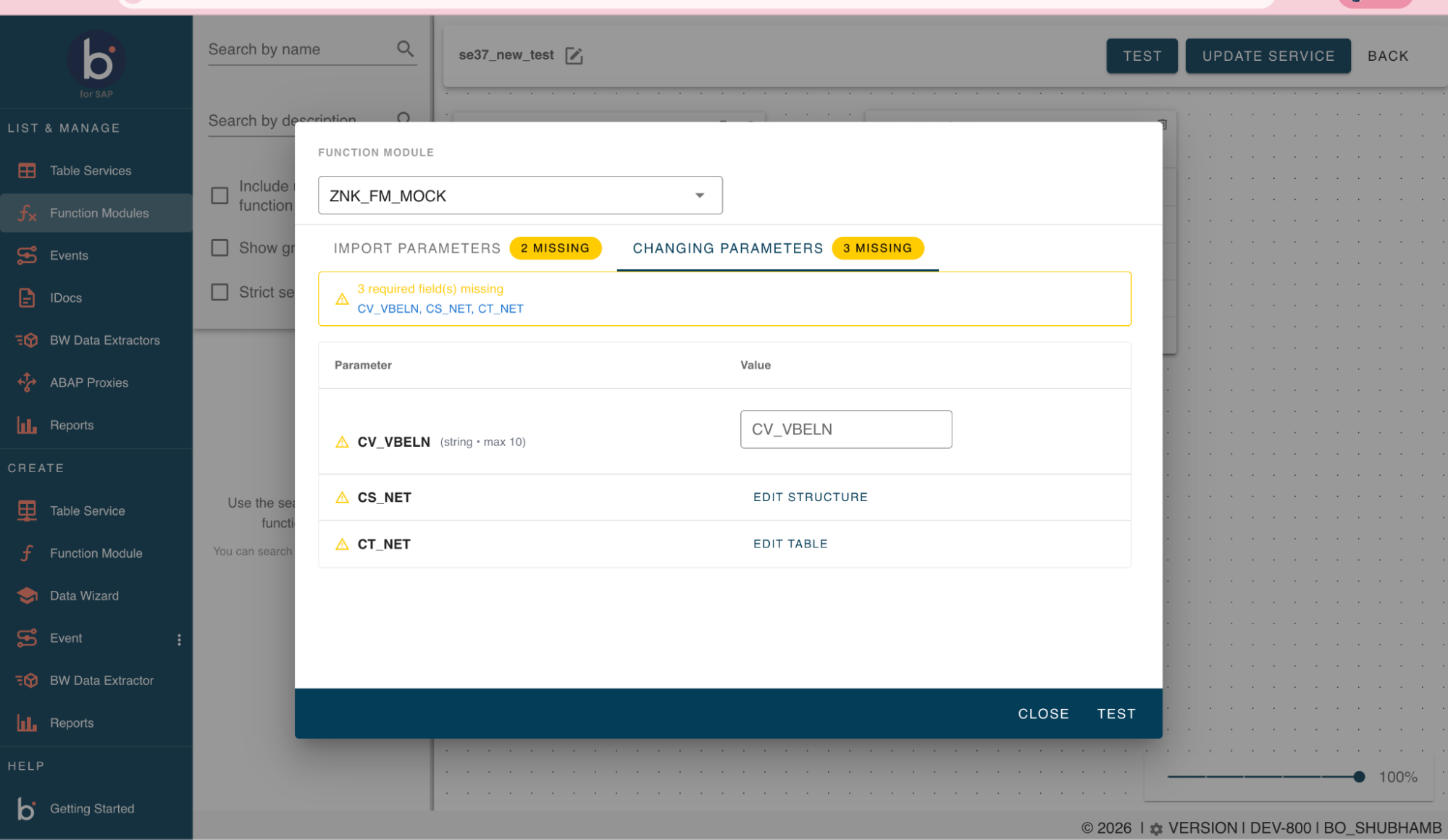
Task: Create a new Function Module
Action: (x=96, y=553)
